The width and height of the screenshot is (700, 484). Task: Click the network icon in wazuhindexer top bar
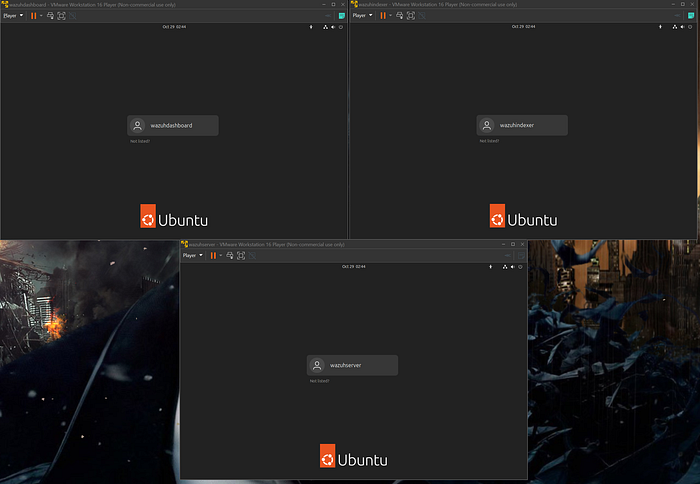point(675,26)
